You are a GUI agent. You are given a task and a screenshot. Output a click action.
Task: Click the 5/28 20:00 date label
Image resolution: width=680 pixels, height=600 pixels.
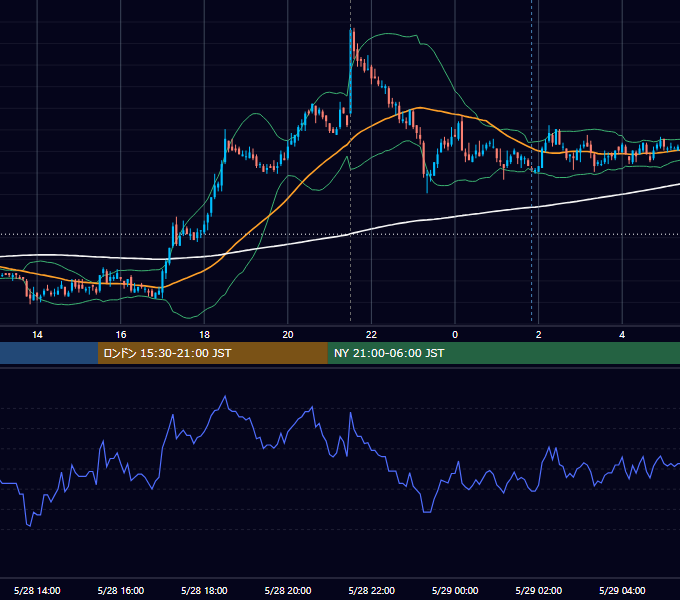288,590
